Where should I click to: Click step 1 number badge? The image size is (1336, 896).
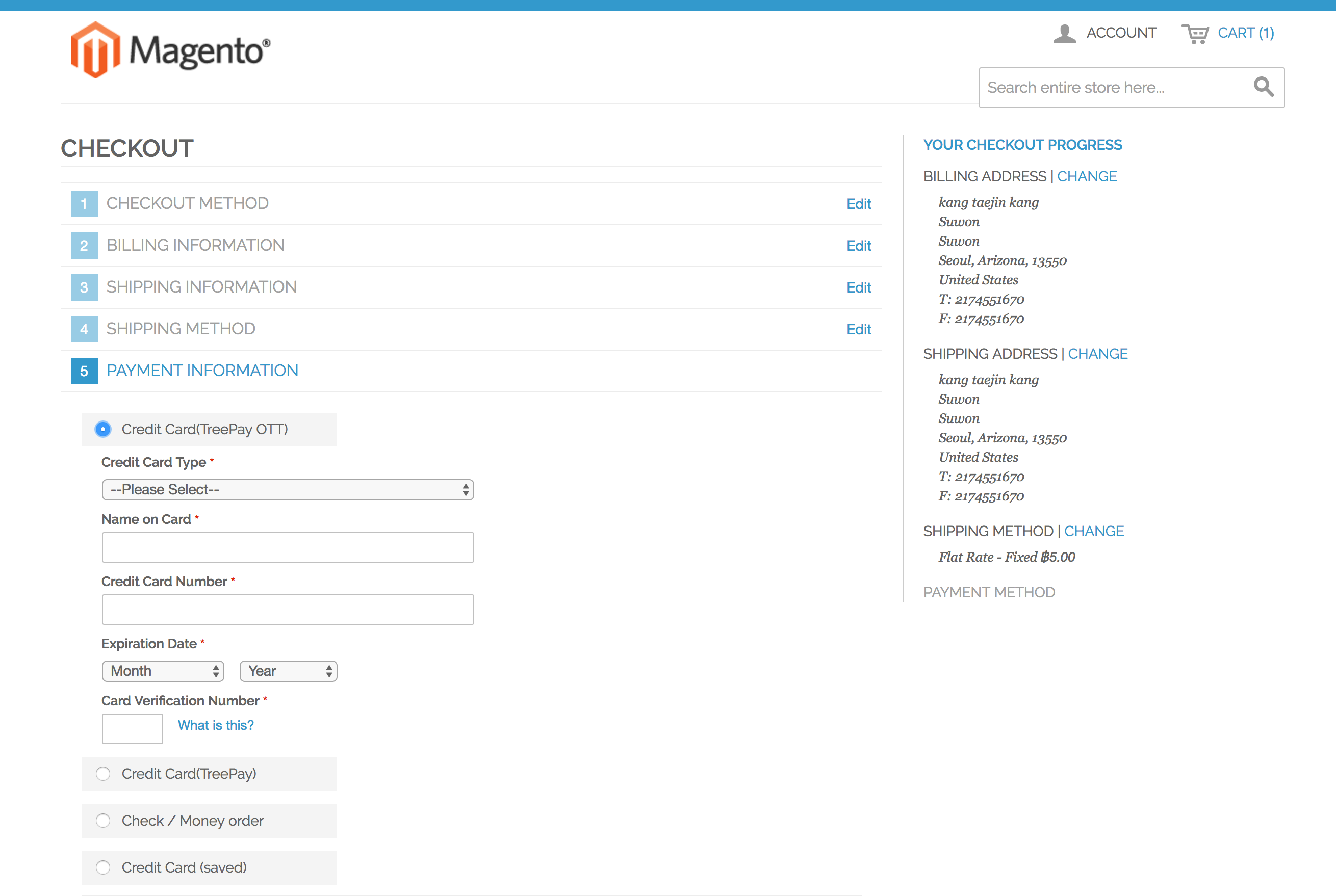click(x=84, y=203)
